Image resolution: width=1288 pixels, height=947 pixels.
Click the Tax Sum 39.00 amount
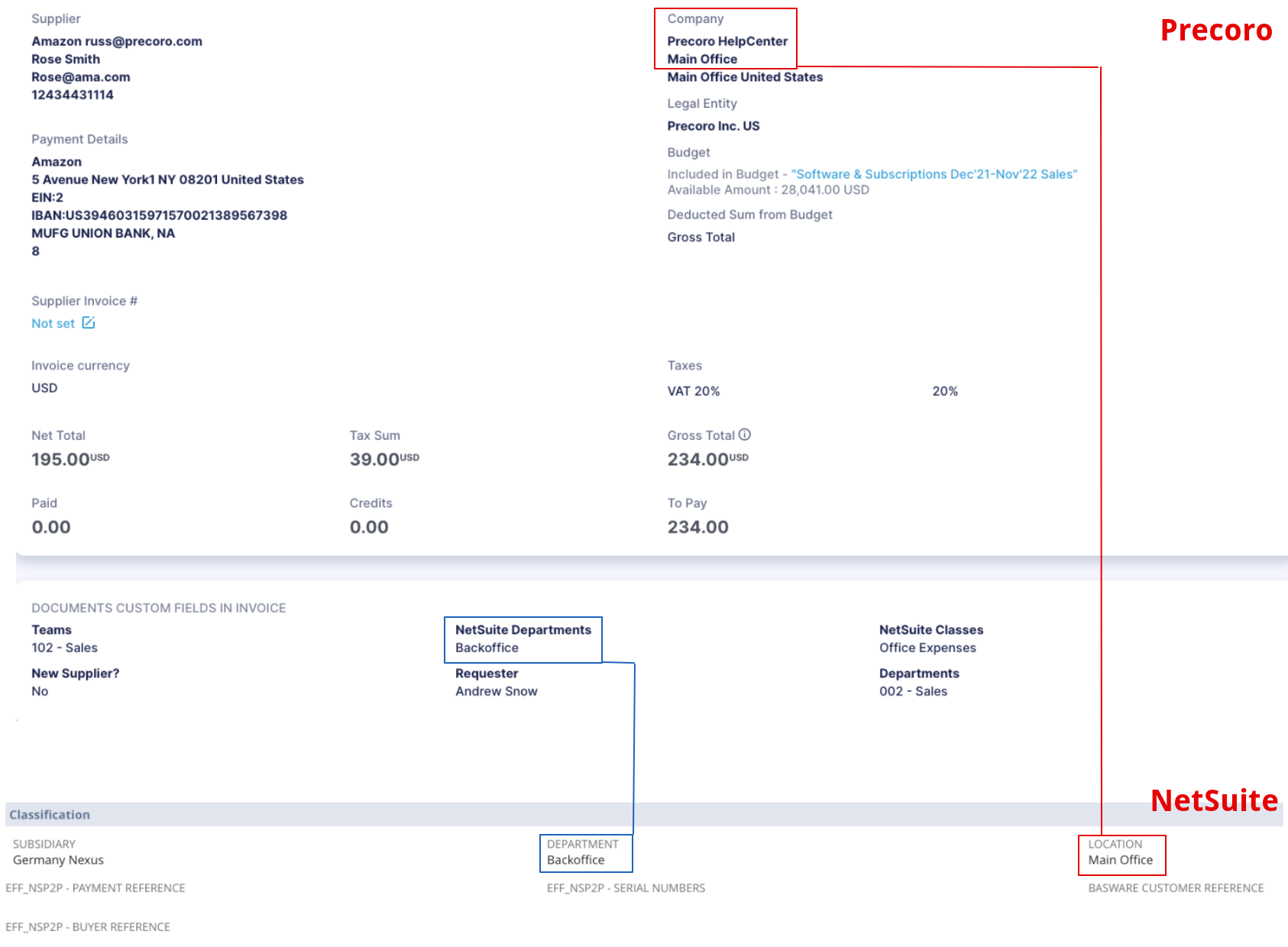coord(384,459)
